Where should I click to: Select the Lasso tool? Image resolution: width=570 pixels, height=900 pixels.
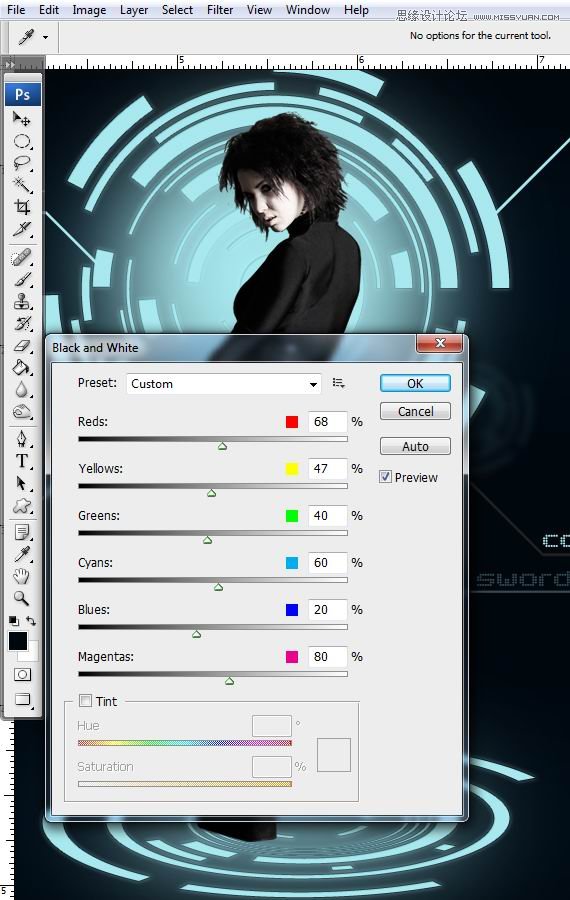22,163
